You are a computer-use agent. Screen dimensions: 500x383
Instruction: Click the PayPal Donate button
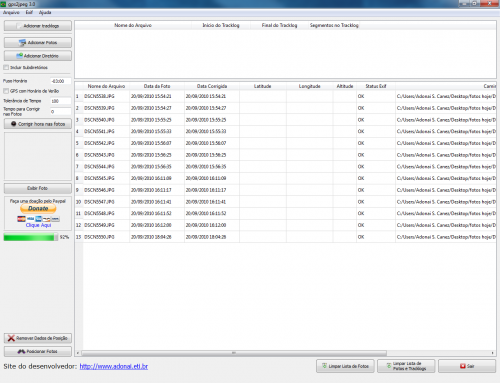(x=38, y=208)
